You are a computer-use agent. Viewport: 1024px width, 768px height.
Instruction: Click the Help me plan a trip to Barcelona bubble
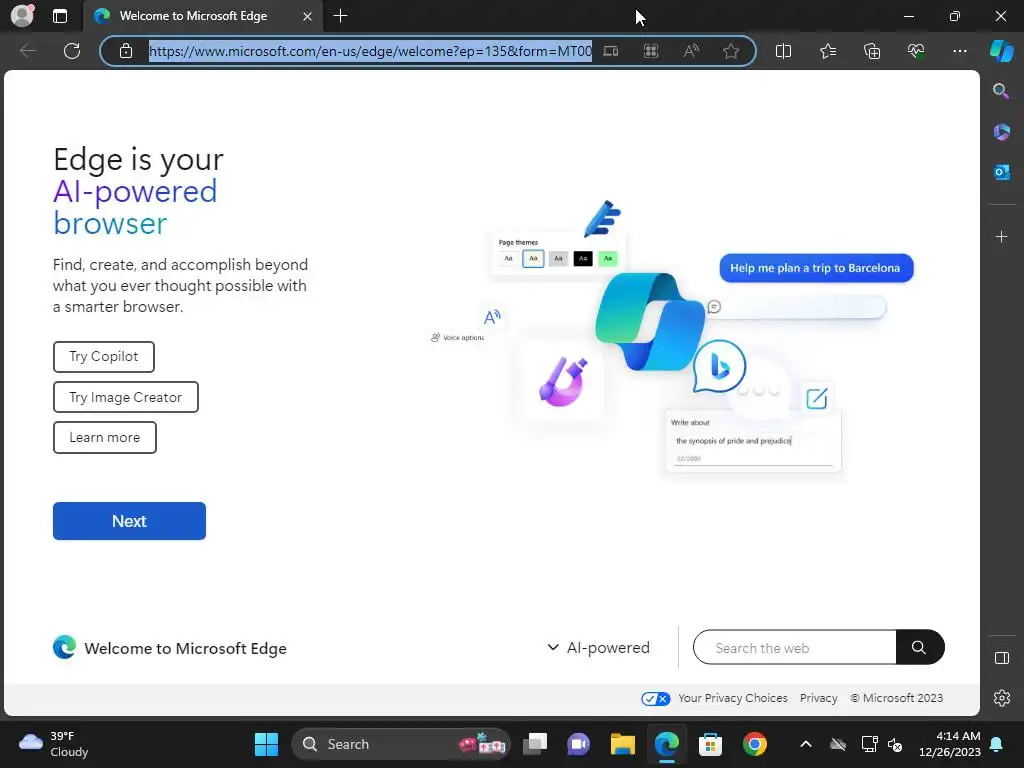[x=816, y=268]
